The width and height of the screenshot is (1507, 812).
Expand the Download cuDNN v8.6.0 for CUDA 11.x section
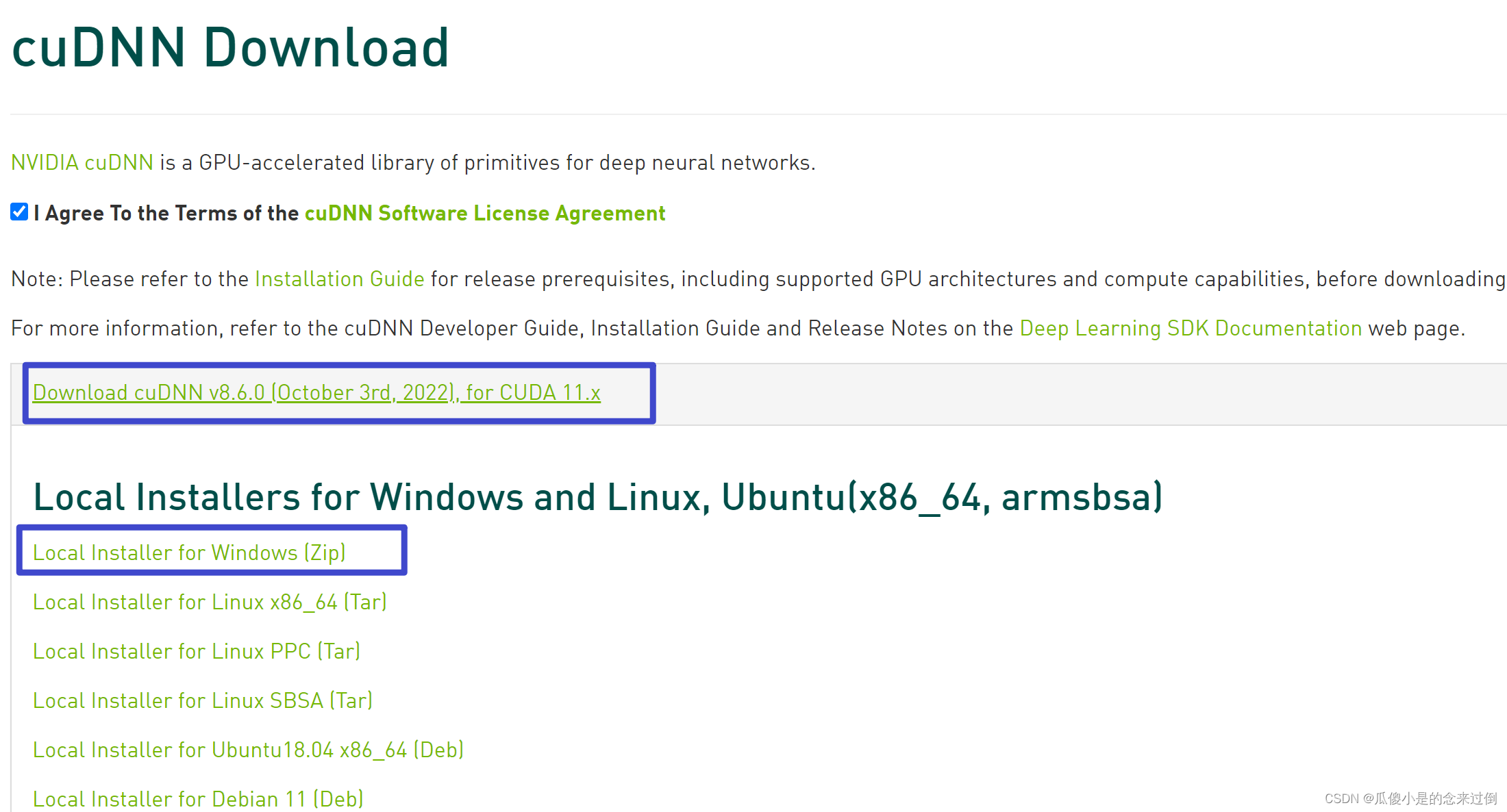[x=316, y=392]
